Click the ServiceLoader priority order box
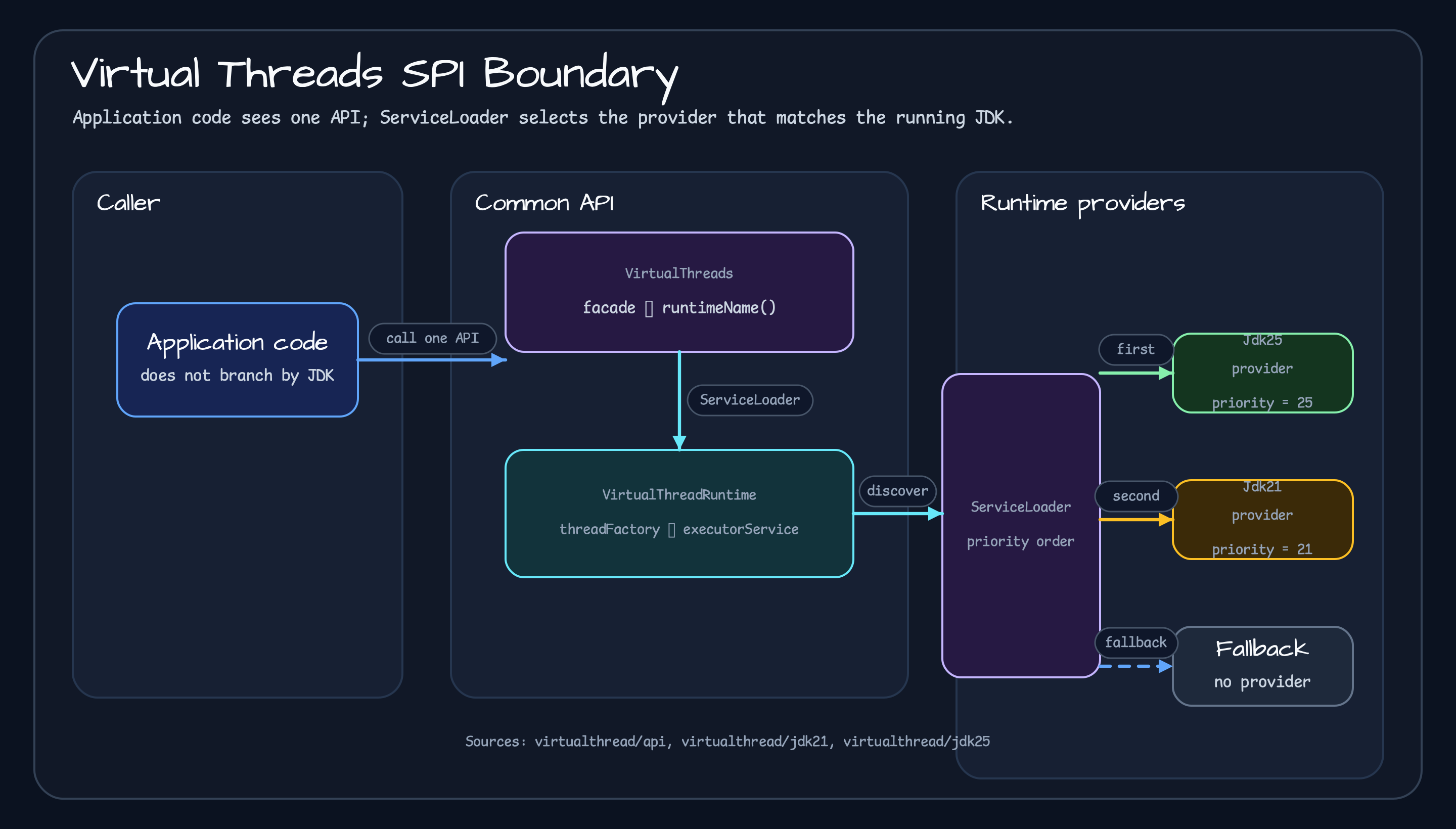This screenshot has width=1456, height=829. pos(1021,526)
